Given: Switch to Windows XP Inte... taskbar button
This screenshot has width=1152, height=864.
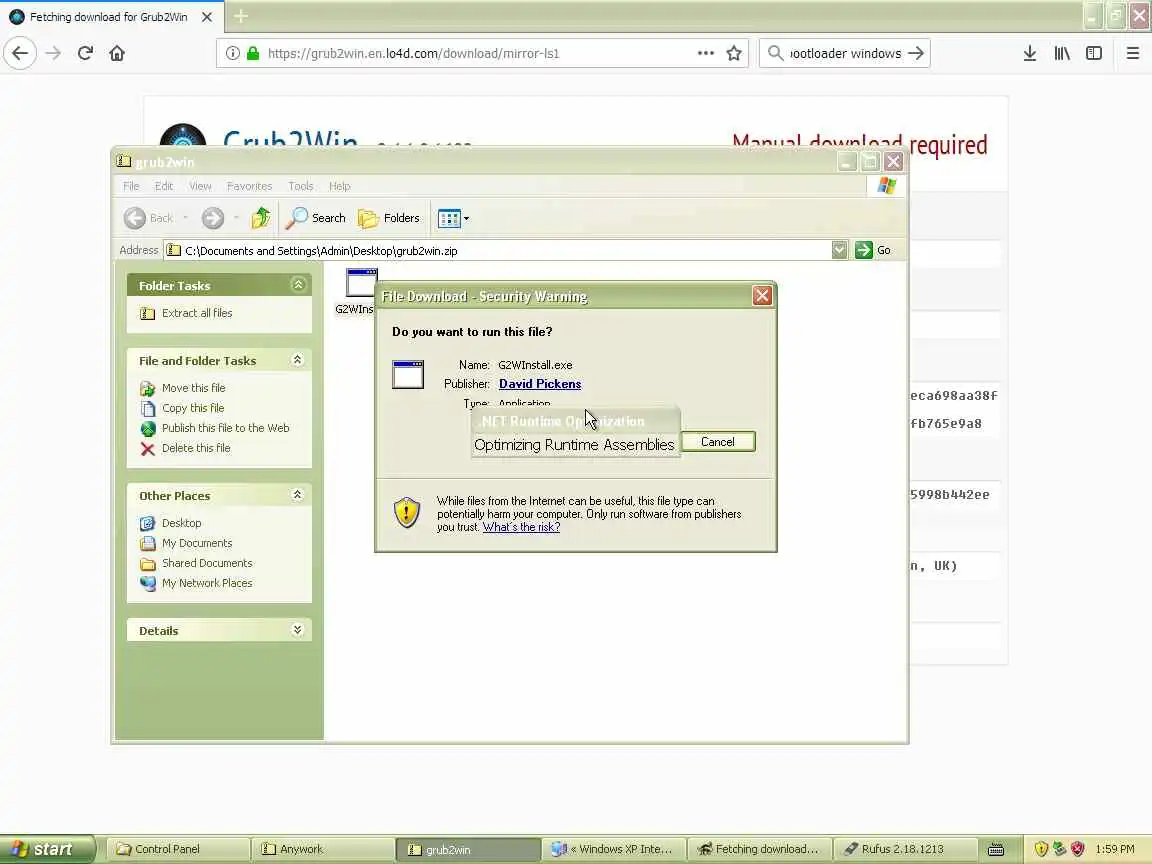Looking at the screenshot, I should tap(614, 849).
